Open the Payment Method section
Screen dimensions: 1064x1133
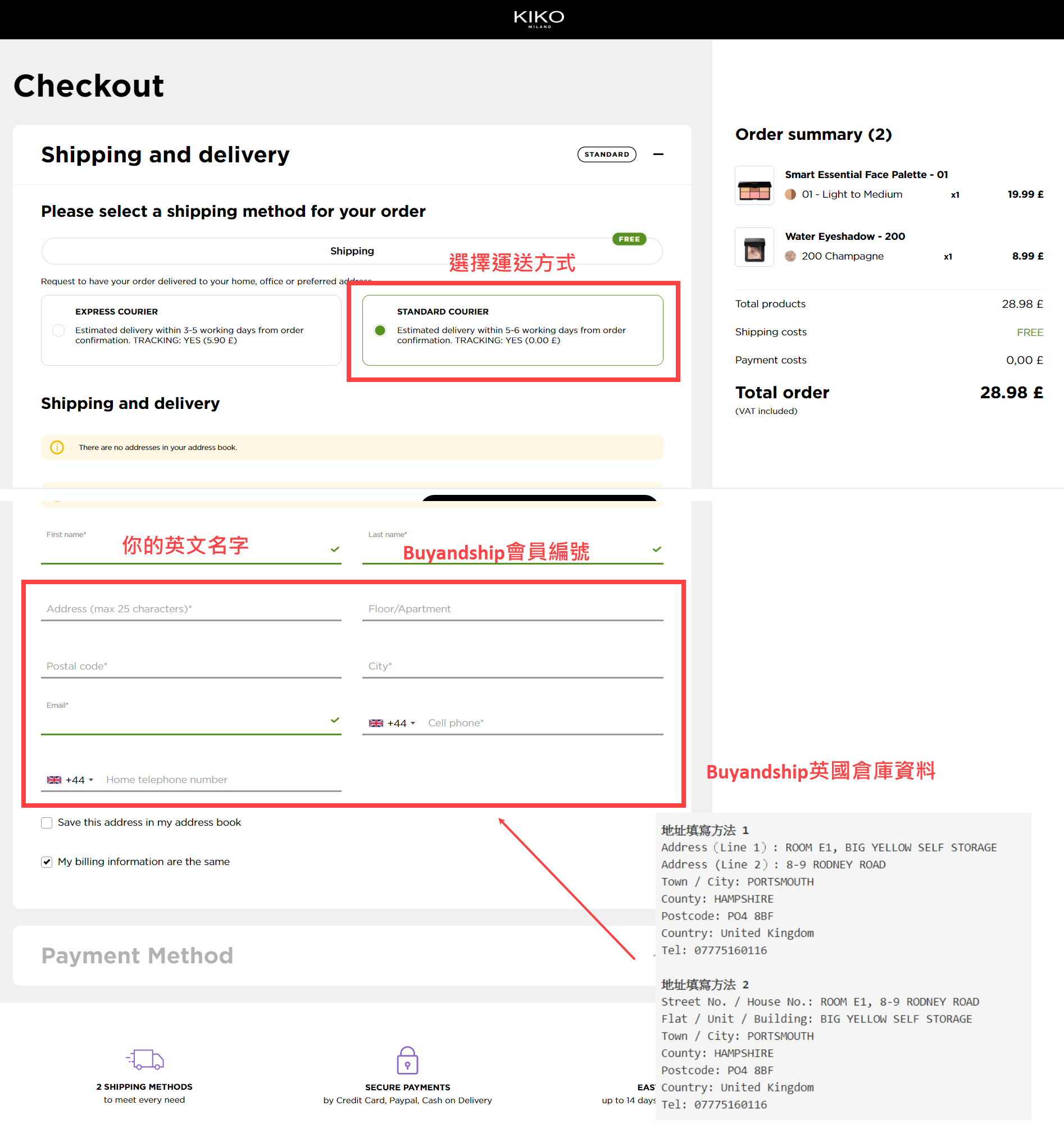(x=137, y=955)
